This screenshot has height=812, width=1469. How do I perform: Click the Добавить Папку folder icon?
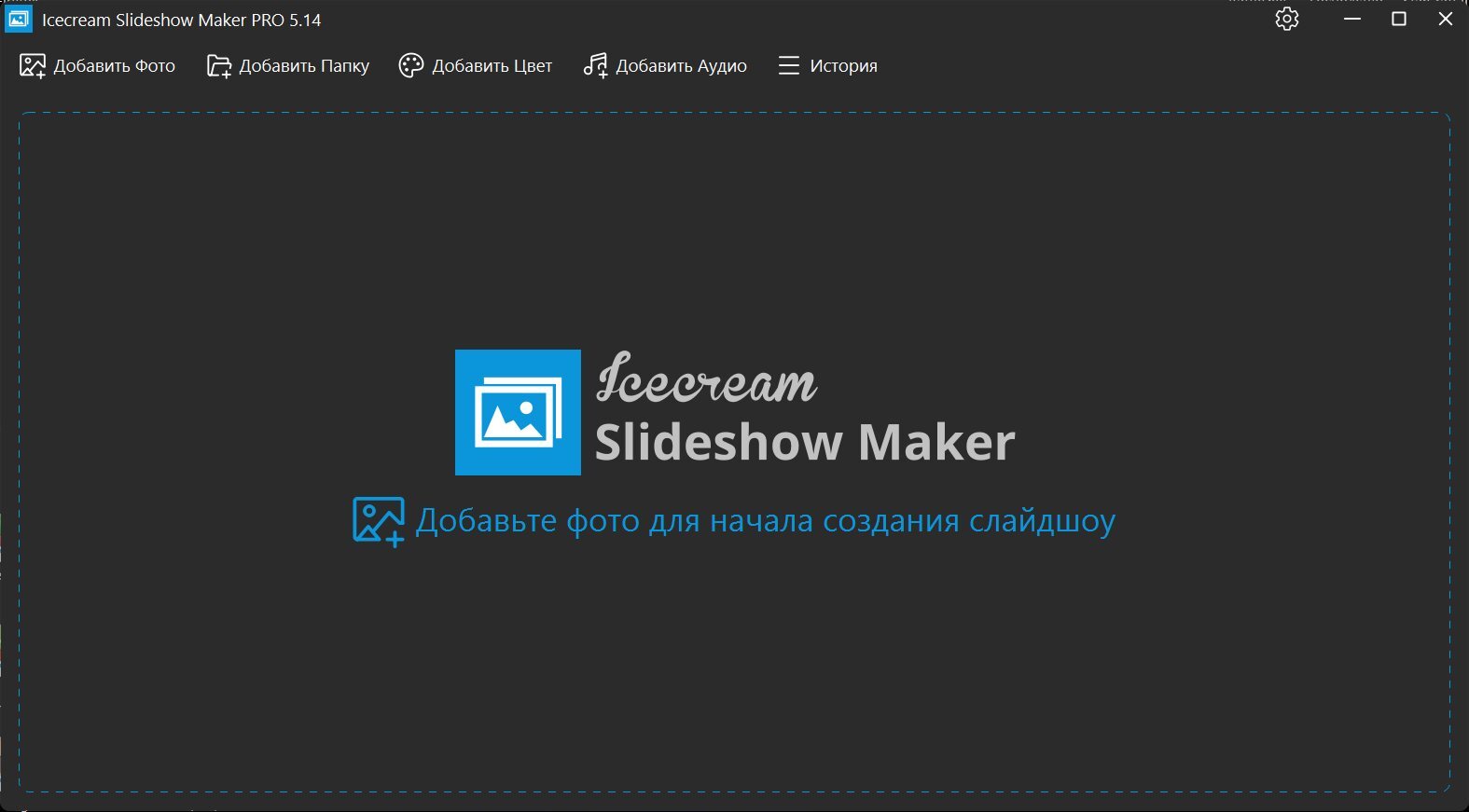219,66
